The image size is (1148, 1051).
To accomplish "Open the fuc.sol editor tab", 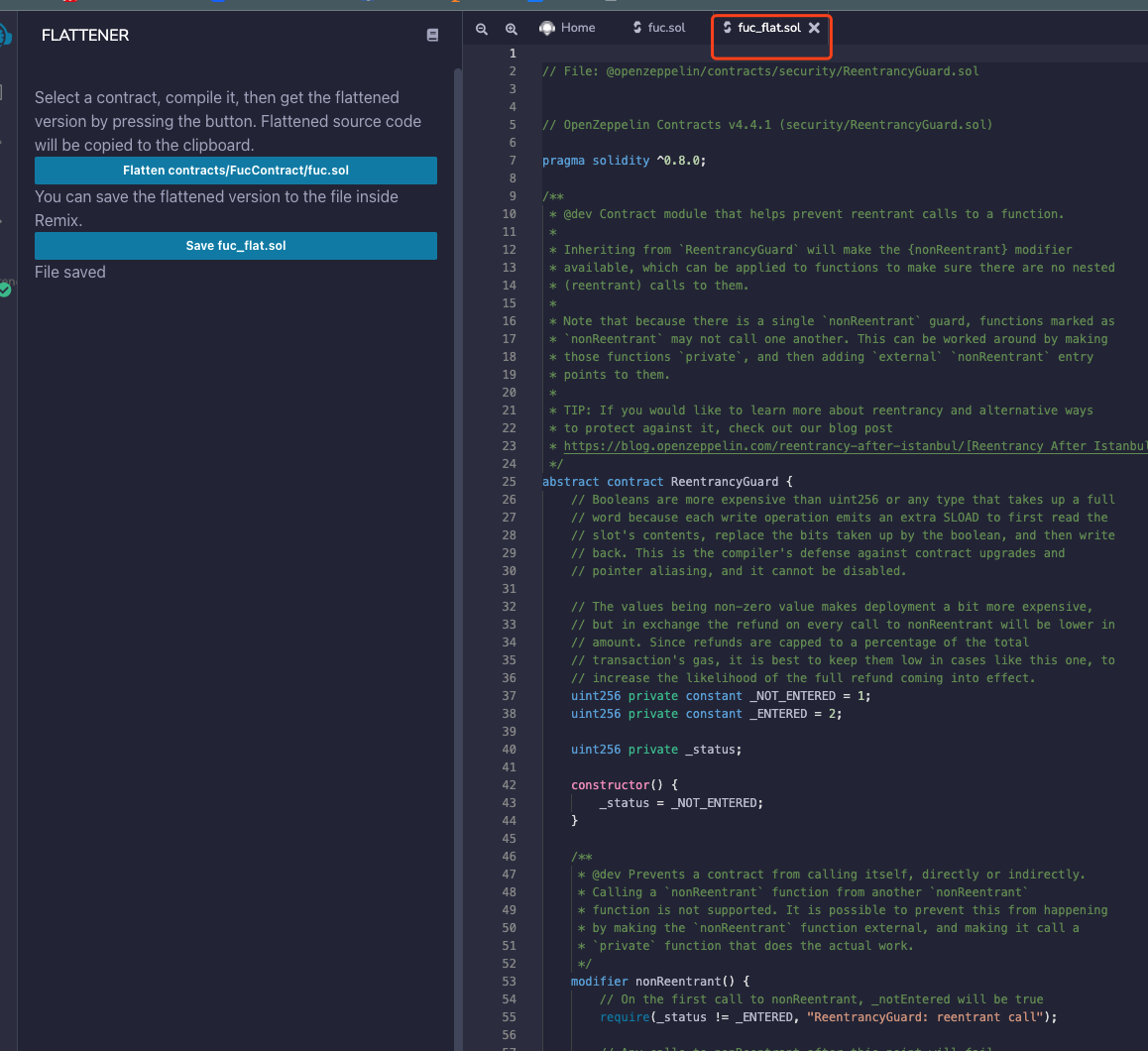I will (x=668, y=28).
